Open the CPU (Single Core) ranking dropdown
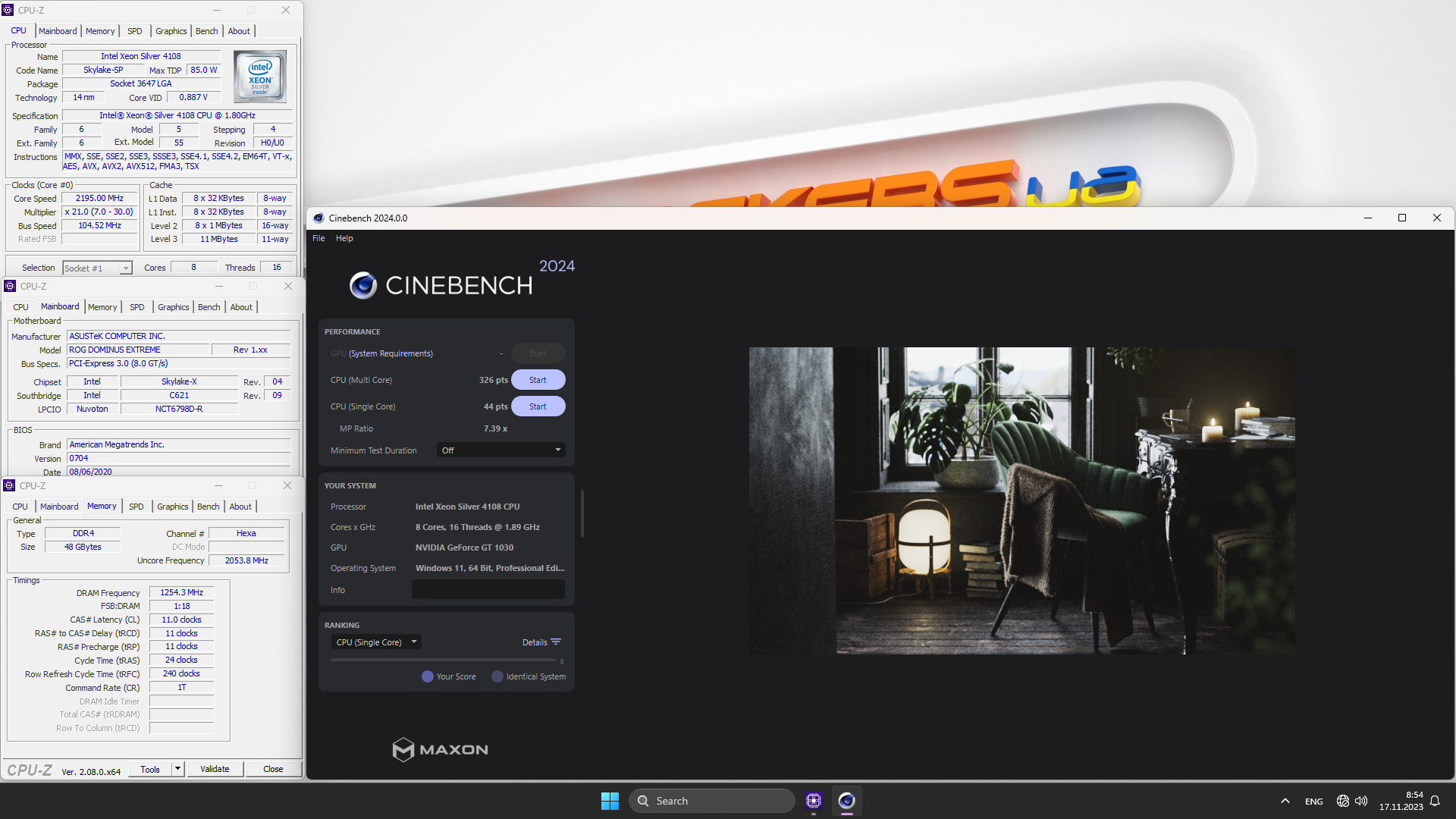The height and width of the screenshot is (819, 1456). click(x=377, y=642)
